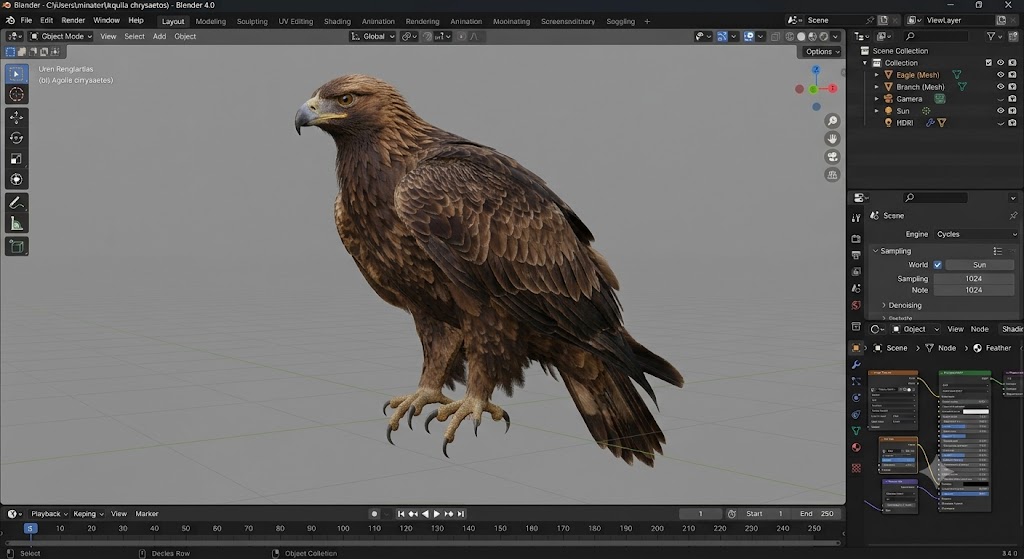Viewport: 1024px width, 559px height.
Task: Toggle Sun visibility eye icon
Action: pos(1000,111)
